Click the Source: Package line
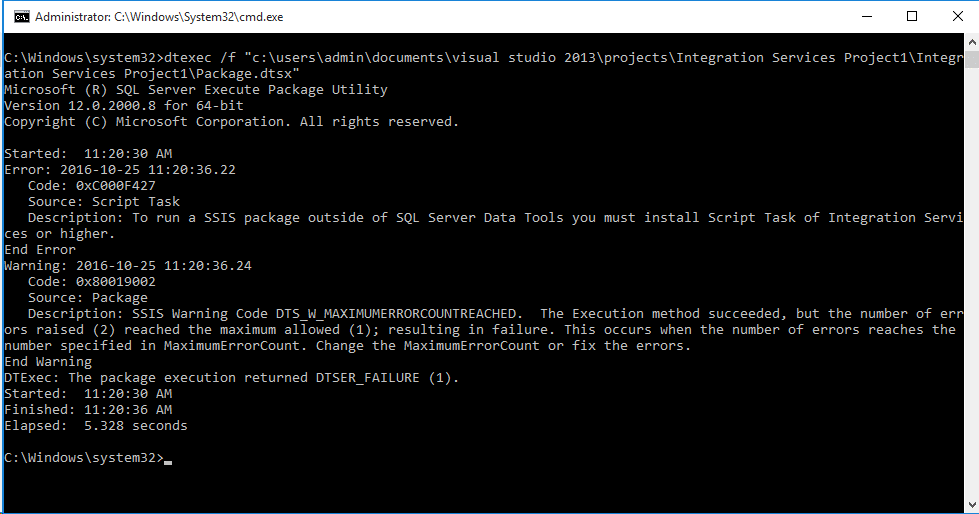This screenshot has height=514, width=979. pyautogui.click(x=87, y=298)
